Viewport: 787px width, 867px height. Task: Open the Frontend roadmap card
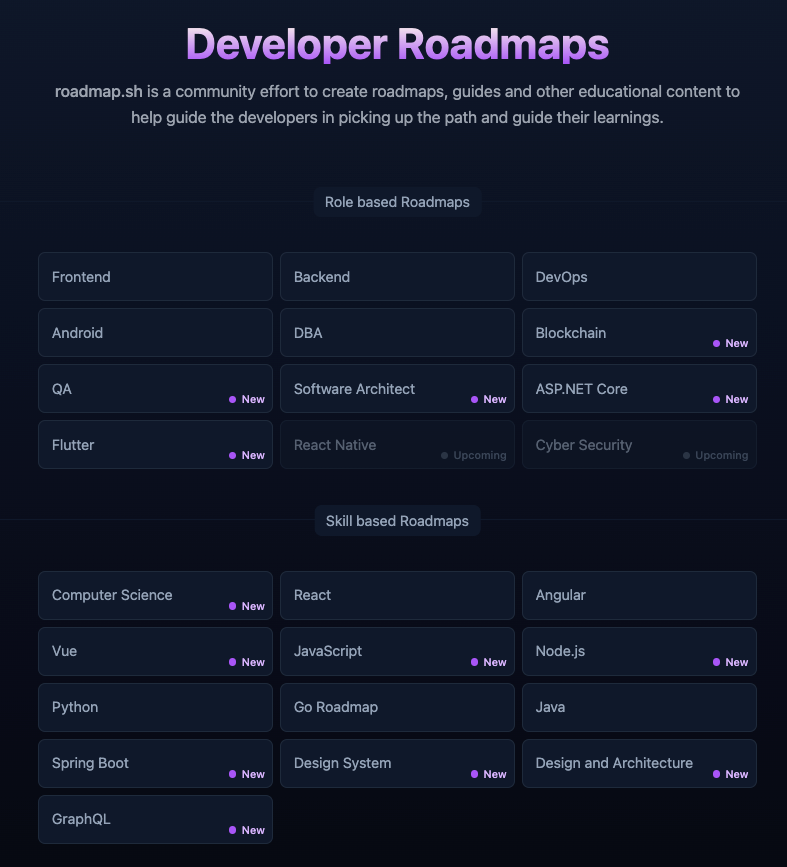tap(155, 276)
